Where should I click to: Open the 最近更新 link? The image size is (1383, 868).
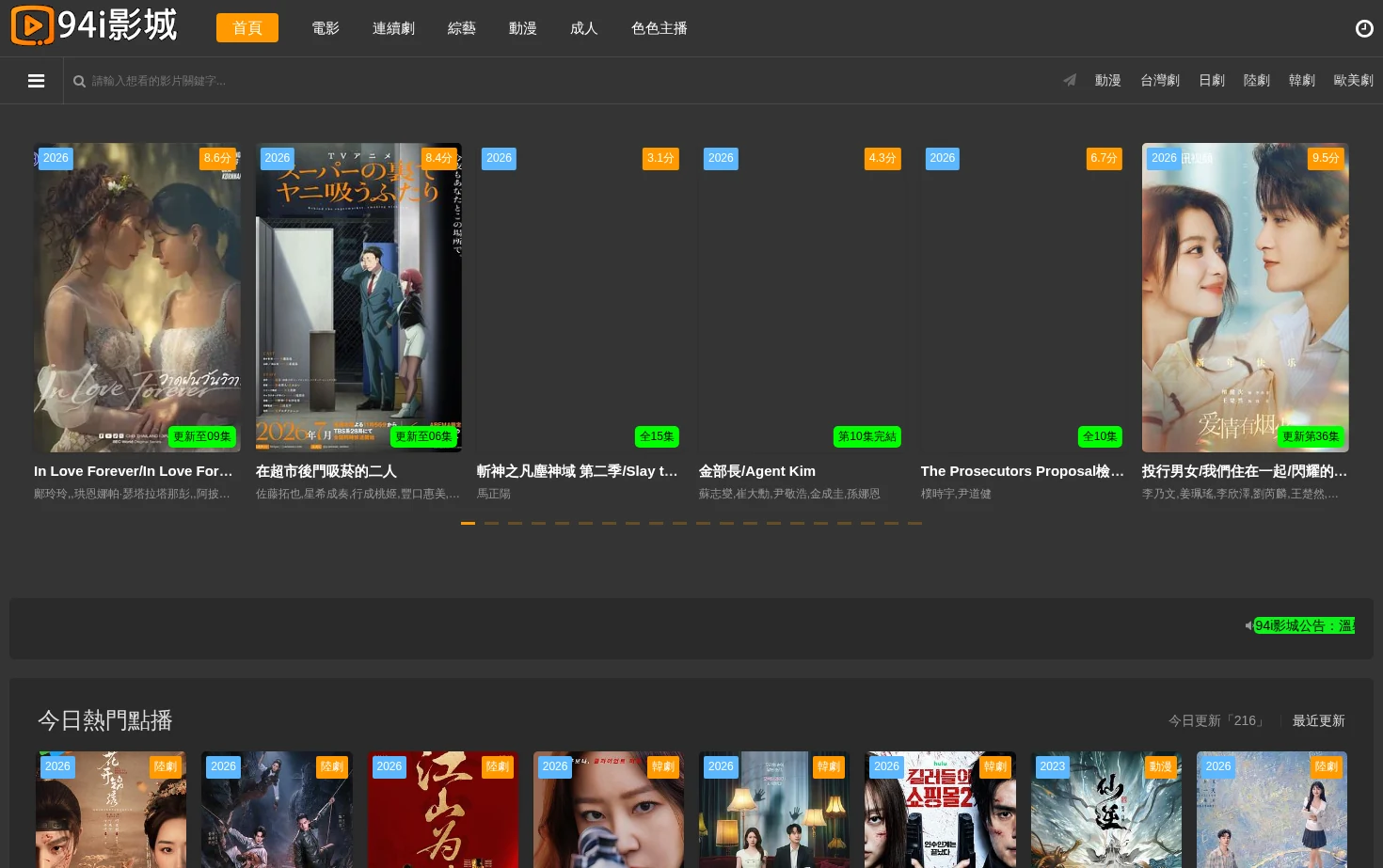pos(1319,720)
